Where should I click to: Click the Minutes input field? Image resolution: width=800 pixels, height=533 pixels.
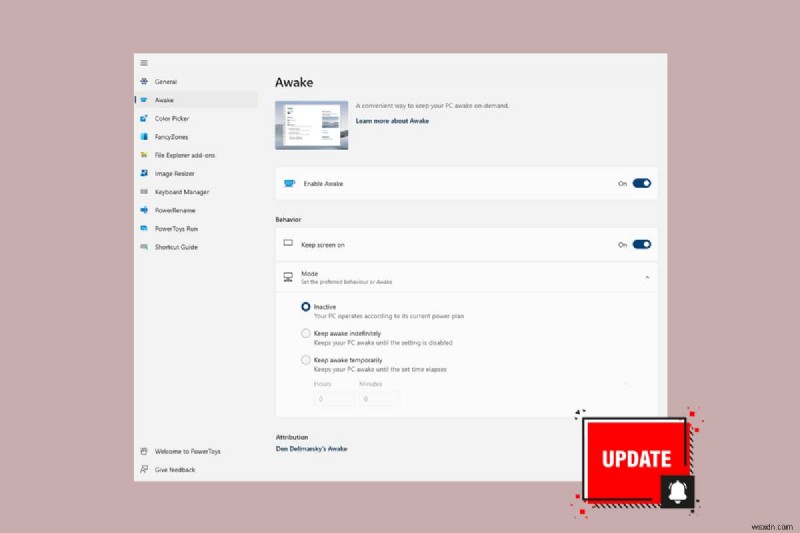point(379,399)
